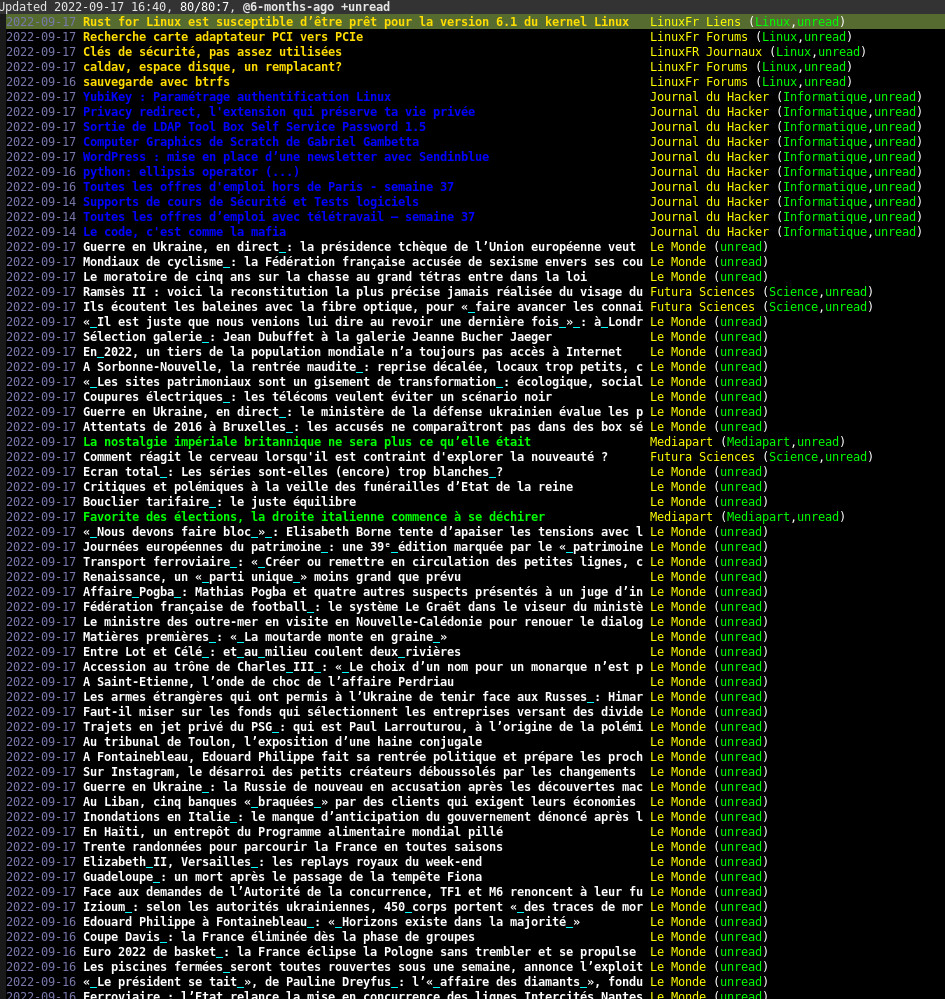The image size is (945, 999).
Task: Open Ukraine live entry about "la présidence tchèque"
Action: [x=359, y=247]
